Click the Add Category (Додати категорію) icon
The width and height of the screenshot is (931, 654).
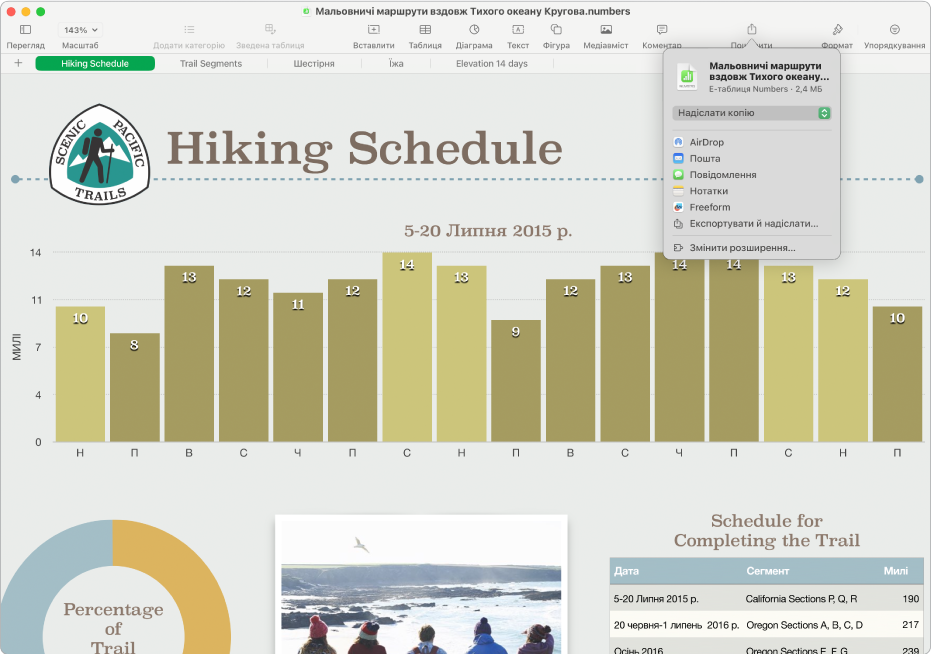point(189,29)
